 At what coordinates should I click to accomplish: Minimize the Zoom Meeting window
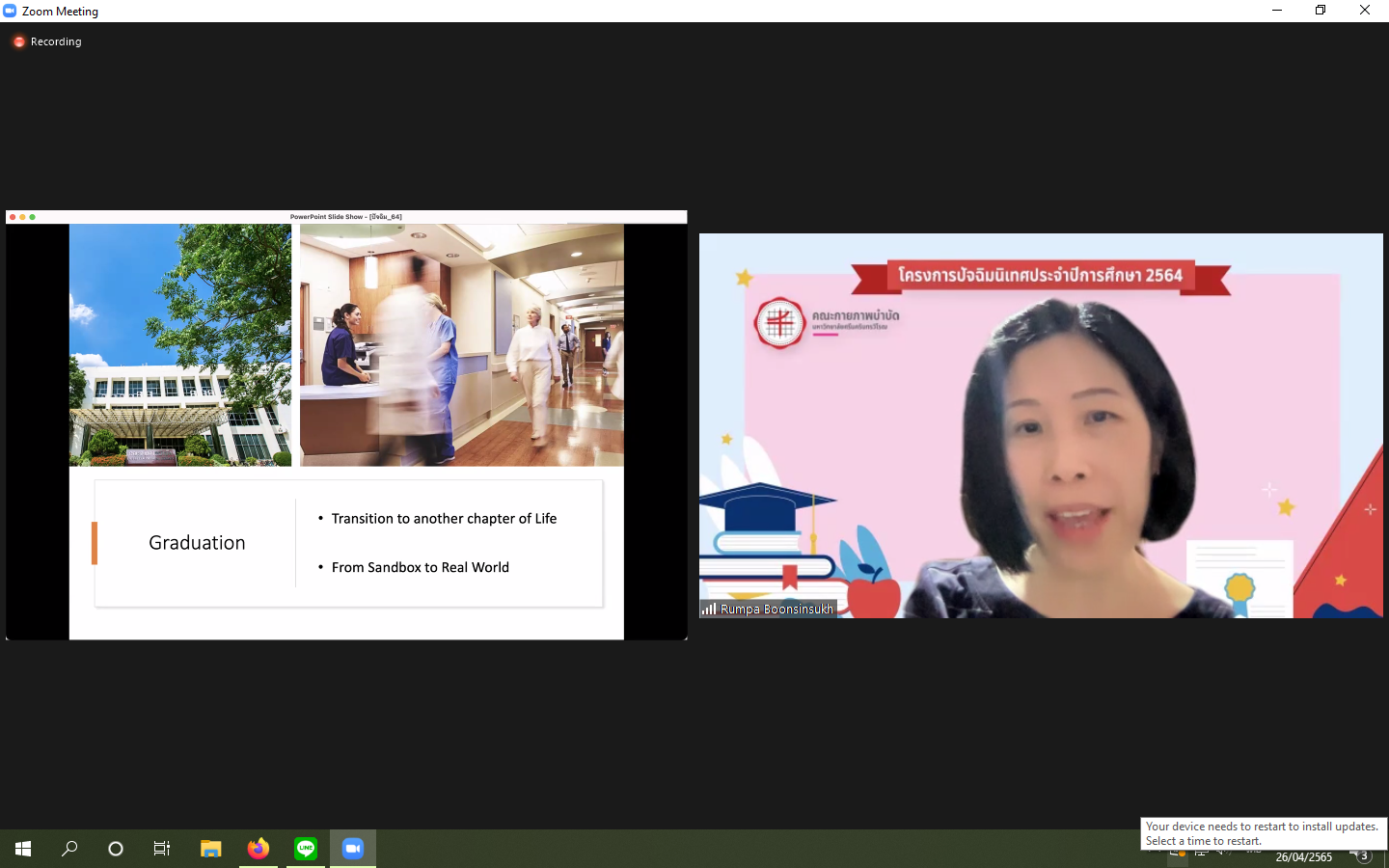tap(1276, 11)
